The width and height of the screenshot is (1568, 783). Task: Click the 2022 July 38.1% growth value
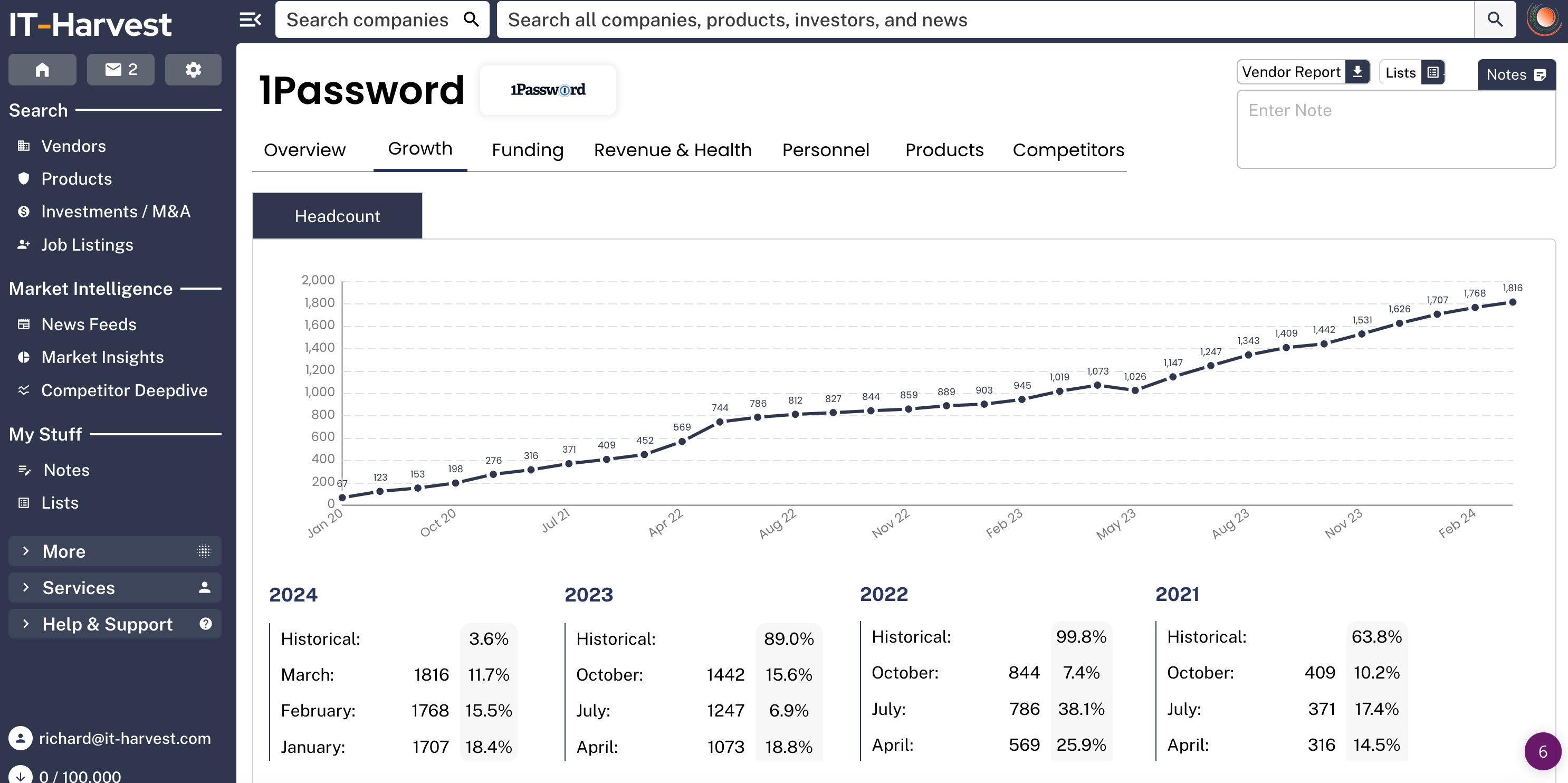[x=1081, y=709]
